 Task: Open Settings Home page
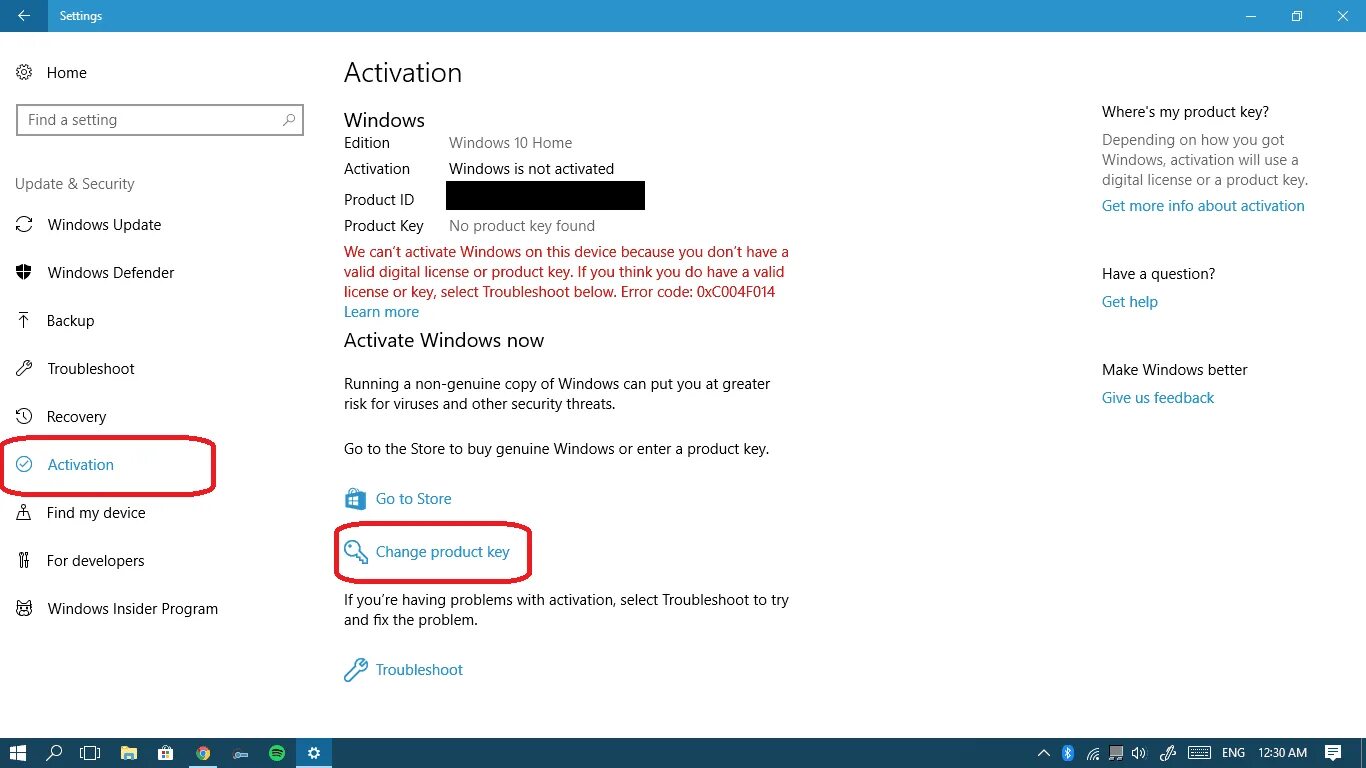[52, 73]
